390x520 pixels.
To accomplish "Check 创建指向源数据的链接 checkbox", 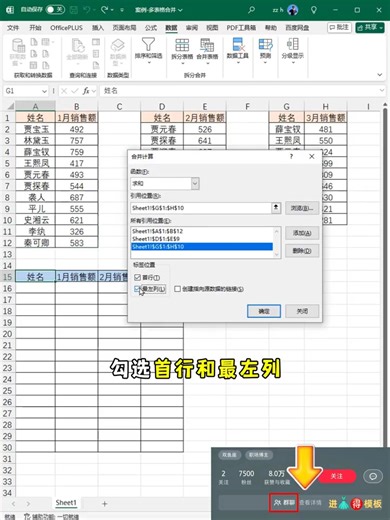I will (x=177, y=289).
